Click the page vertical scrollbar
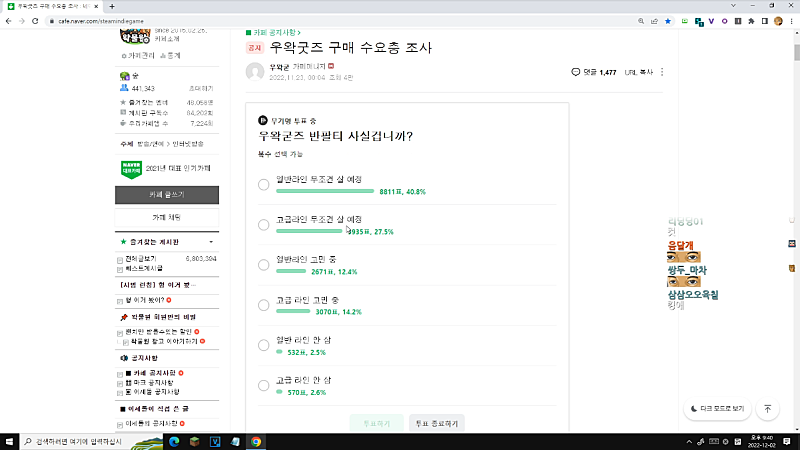This screenshot has width=800, height=450. click(x=796, y=52)
